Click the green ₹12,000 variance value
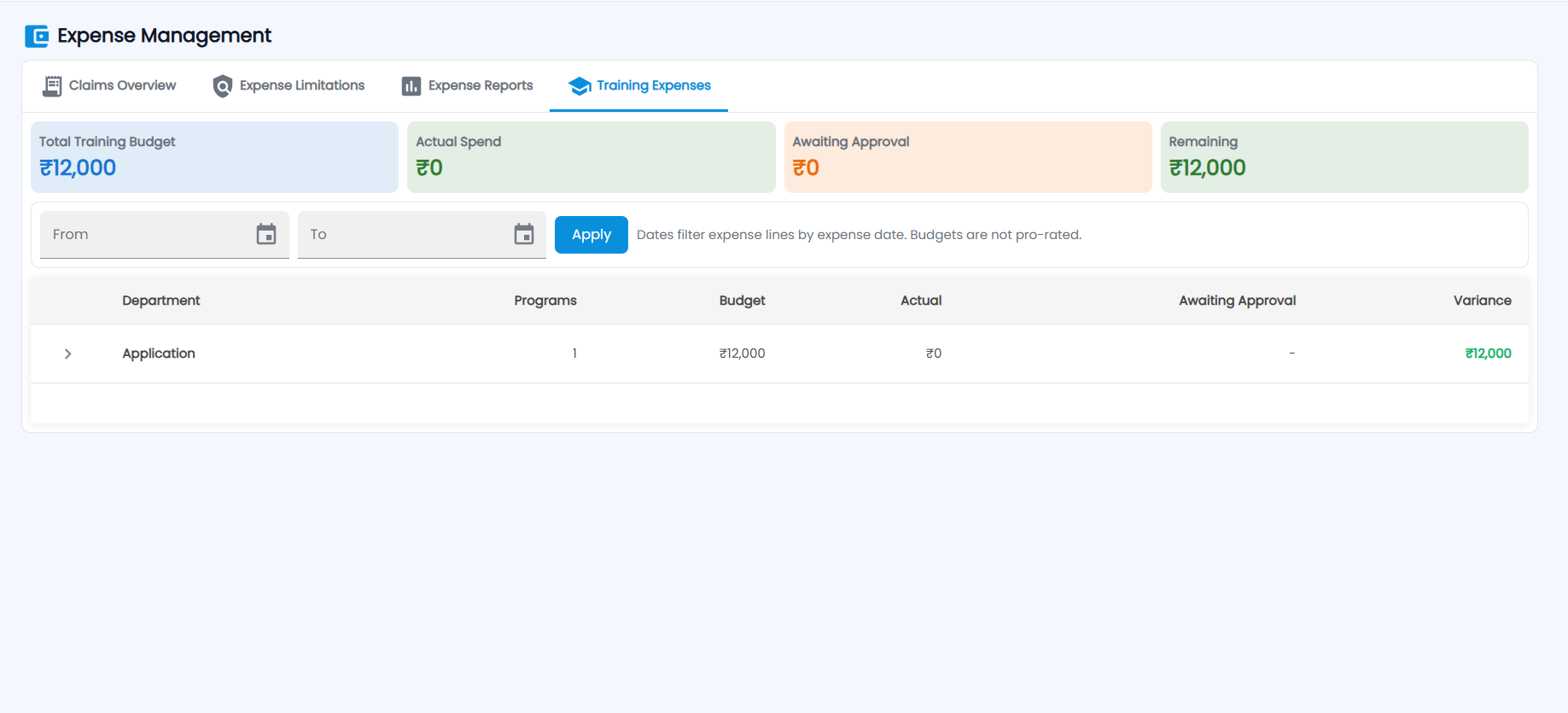Viewport: 1568px width, 713px height. [x=1488, y=354]
